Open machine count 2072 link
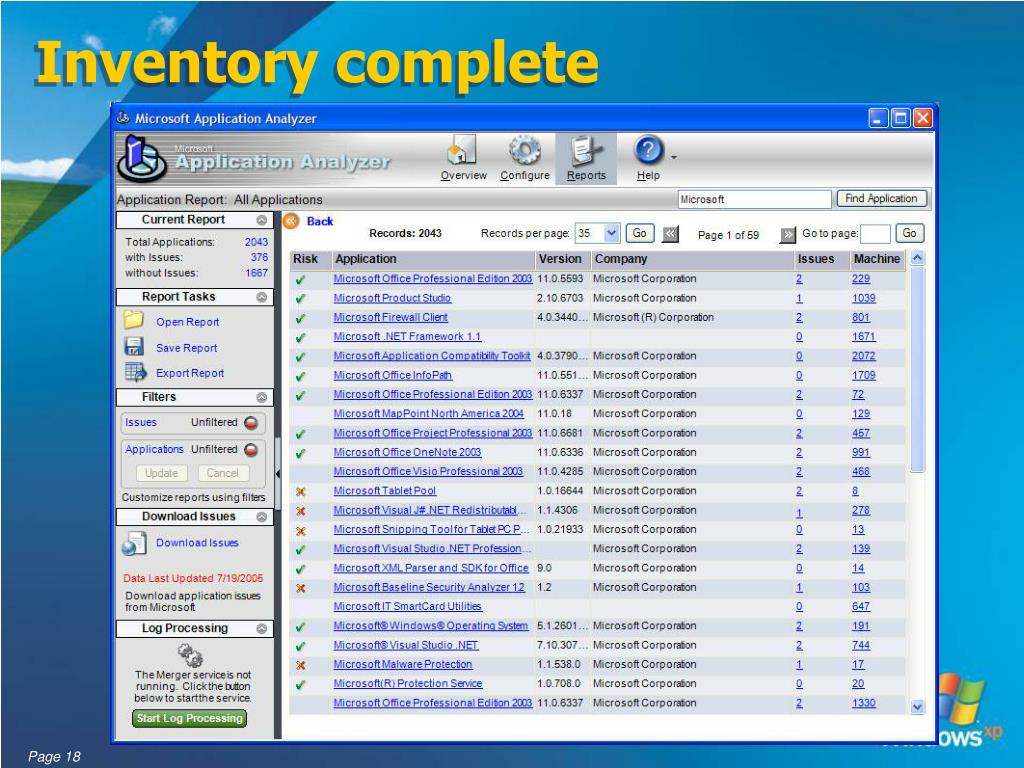1024x768 pixels. pyautogui.click(x=863, y=357)
